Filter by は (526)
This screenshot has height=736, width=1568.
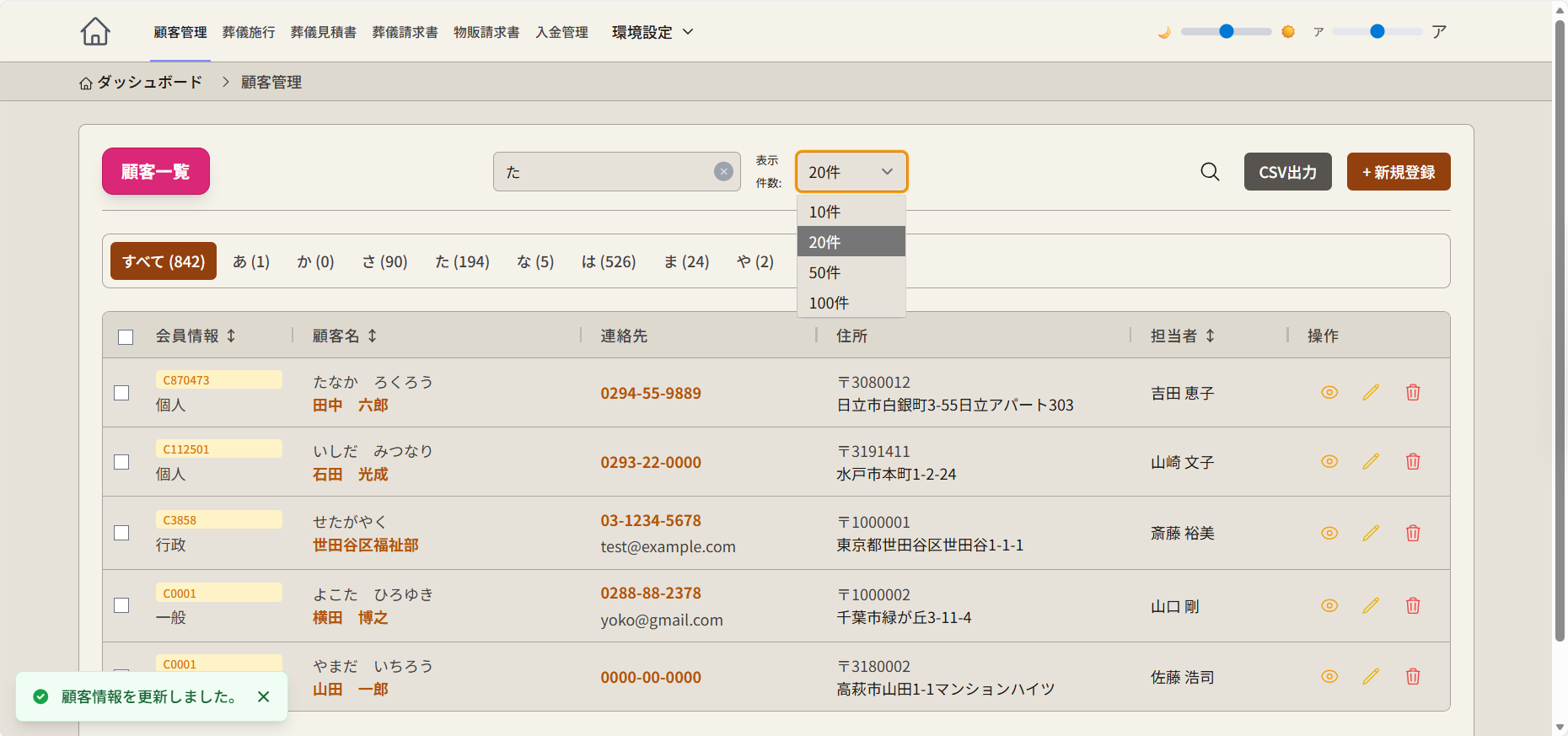pos(609,261)
